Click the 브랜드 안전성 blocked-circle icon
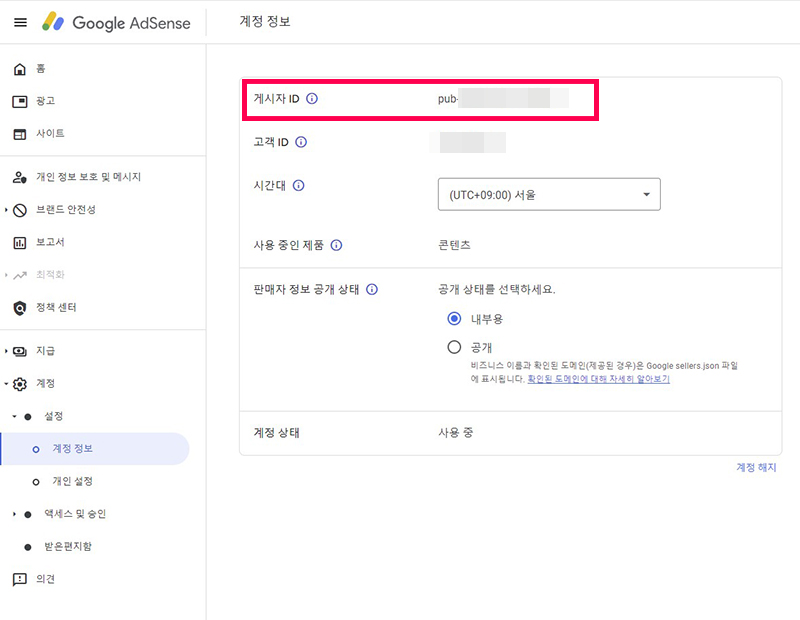 19,210
